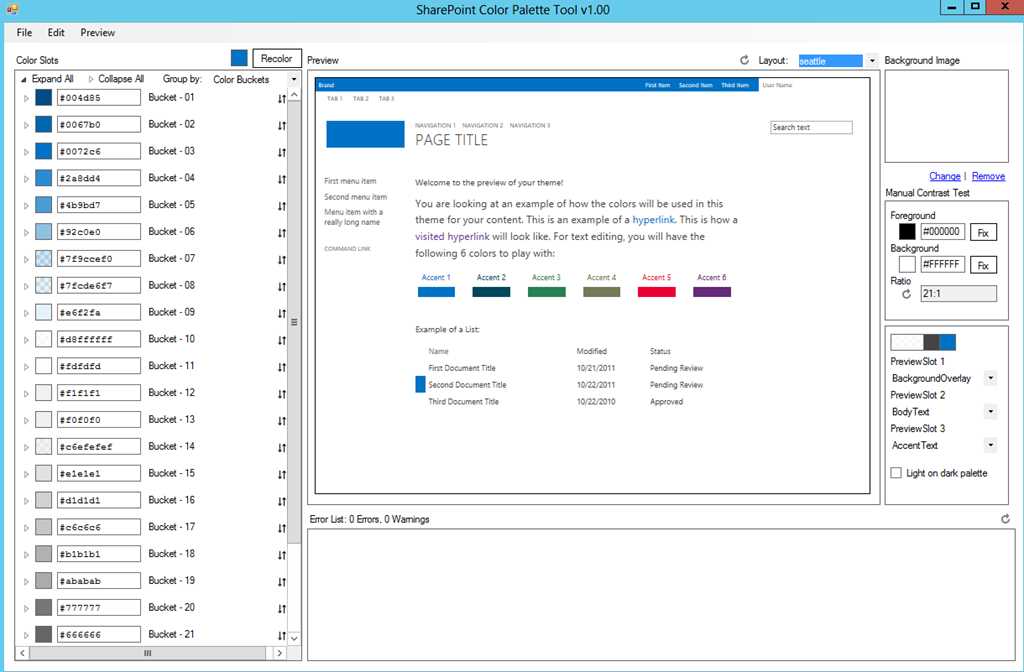This screenshot has width=1024, height=672.
Task: Expand the Bucket - 03 tree row
Action: pos(26,152)
